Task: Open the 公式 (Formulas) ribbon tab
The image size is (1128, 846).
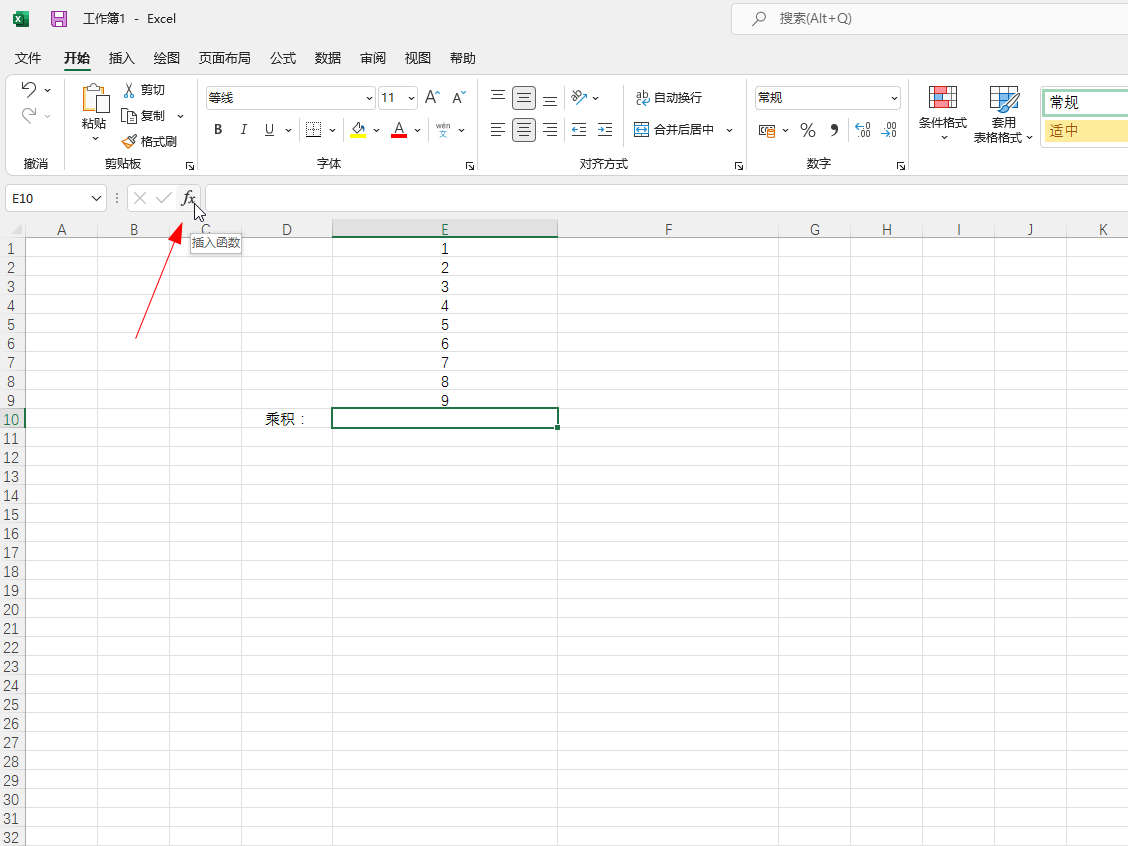Action: [283, 58]
